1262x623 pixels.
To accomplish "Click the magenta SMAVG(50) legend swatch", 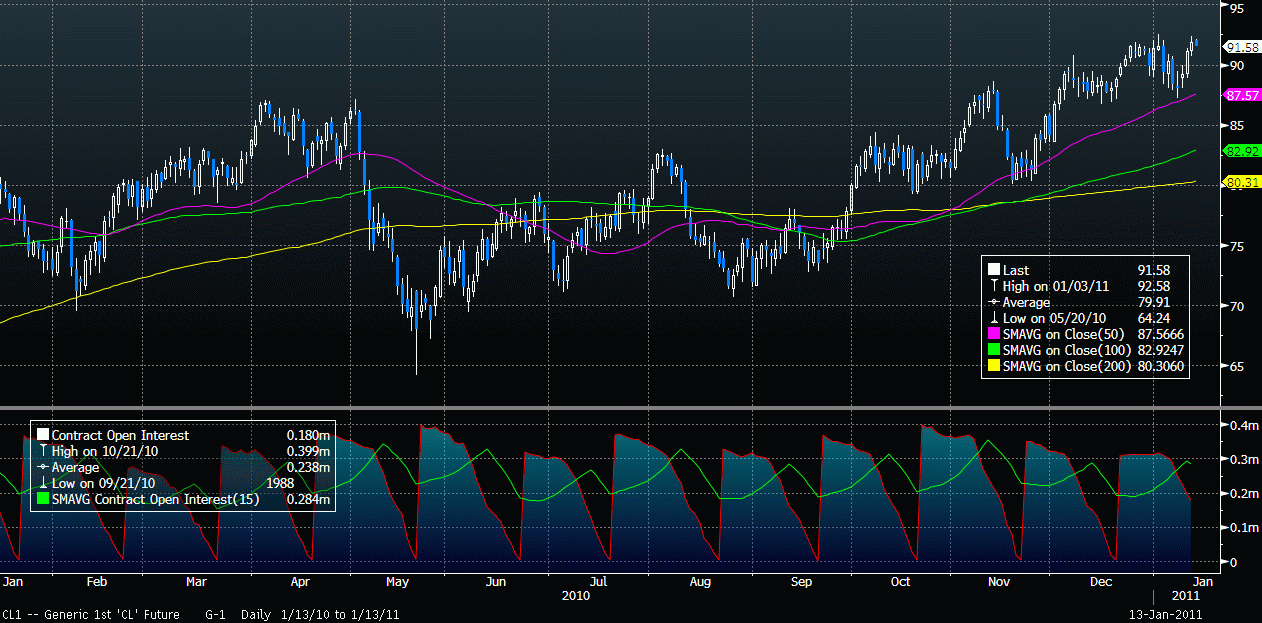I will tap(994, 334).
